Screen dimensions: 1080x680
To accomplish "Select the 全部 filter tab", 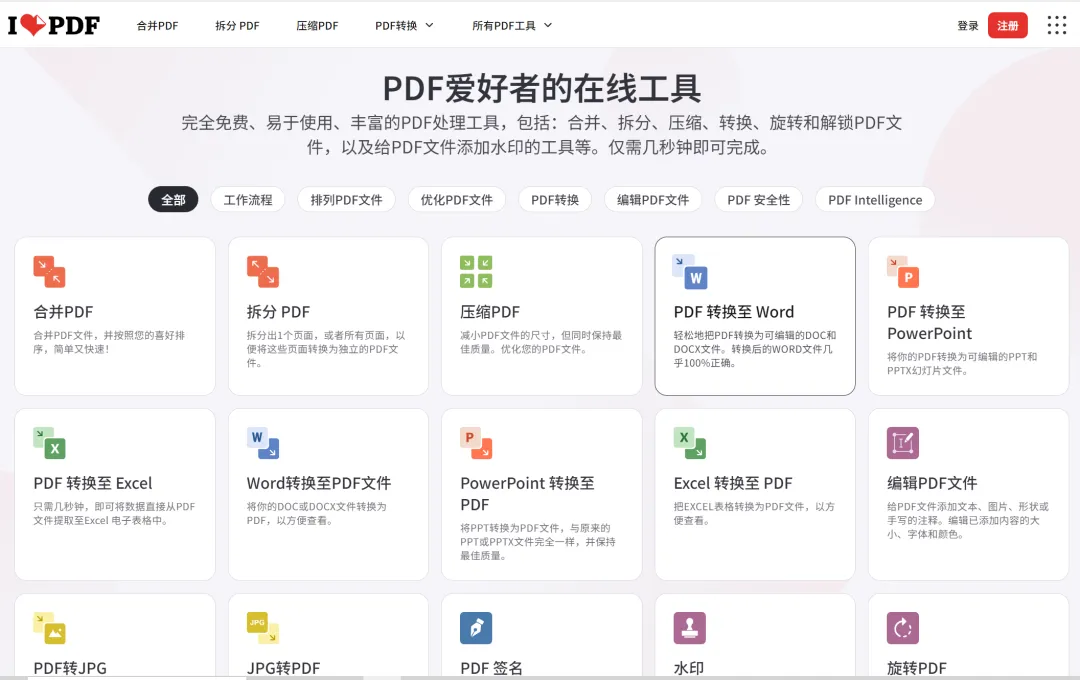I will [x=173, y=200].
